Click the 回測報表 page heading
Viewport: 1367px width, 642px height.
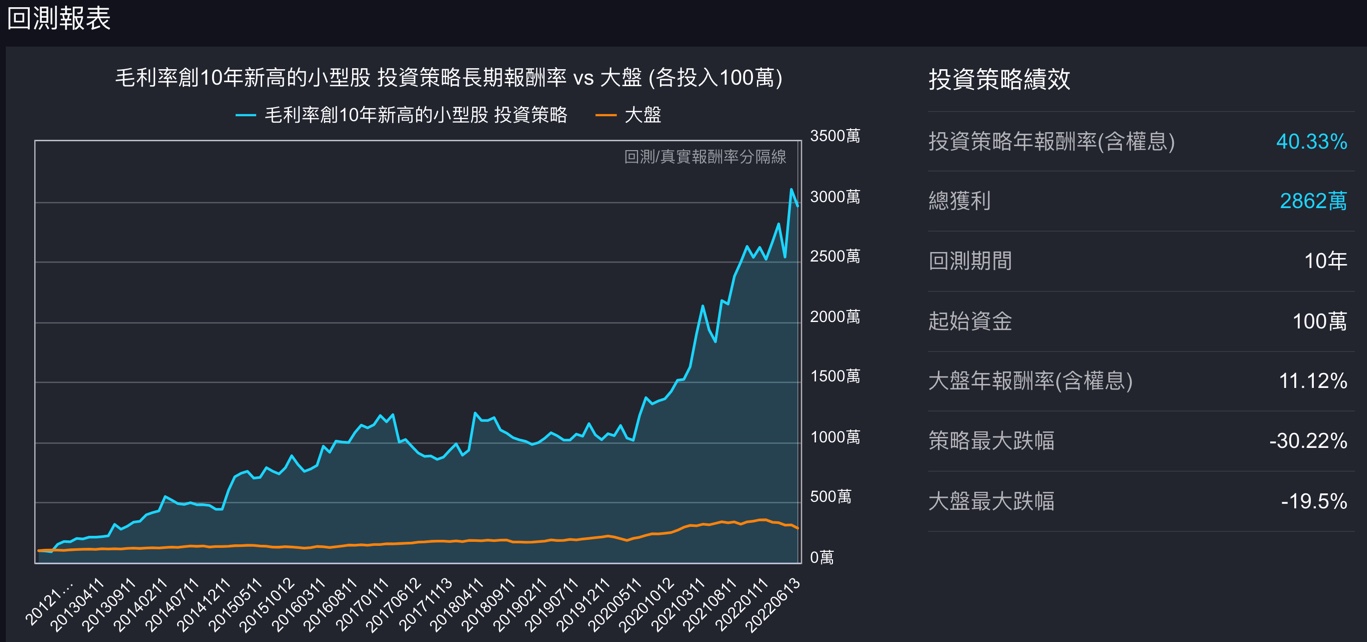(59, 18)
